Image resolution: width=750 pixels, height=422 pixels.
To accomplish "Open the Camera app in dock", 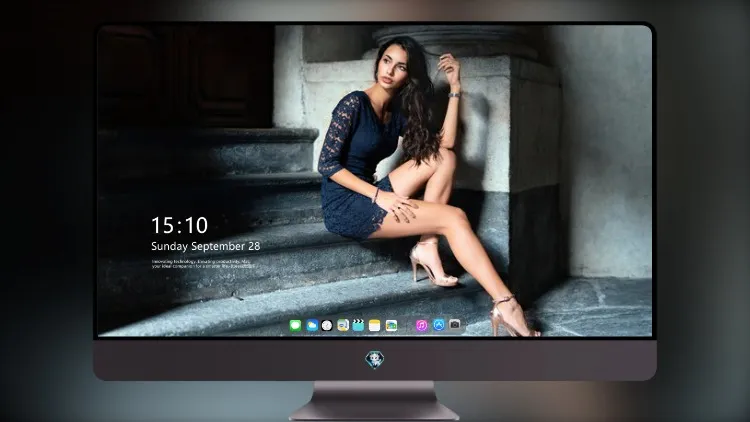I will coord(455,325).
